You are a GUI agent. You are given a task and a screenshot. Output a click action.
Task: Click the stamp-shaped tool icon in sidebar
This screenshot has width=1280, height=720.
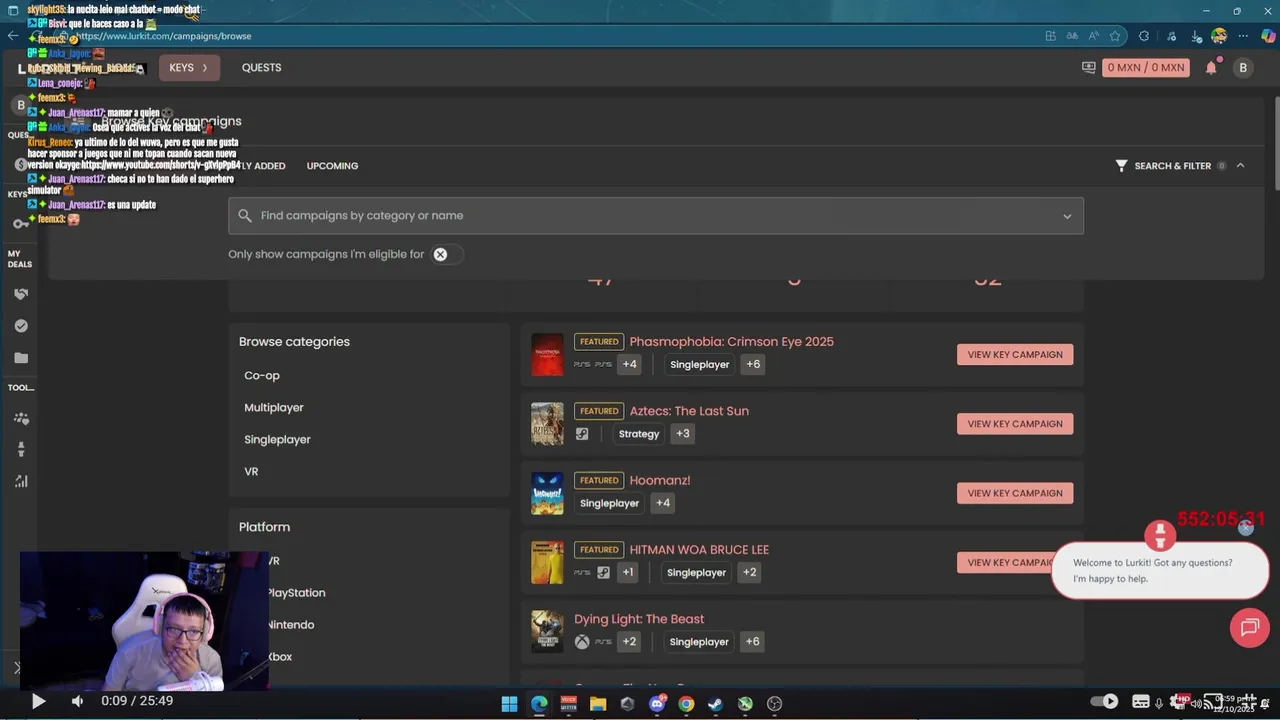tap(21, 449)
